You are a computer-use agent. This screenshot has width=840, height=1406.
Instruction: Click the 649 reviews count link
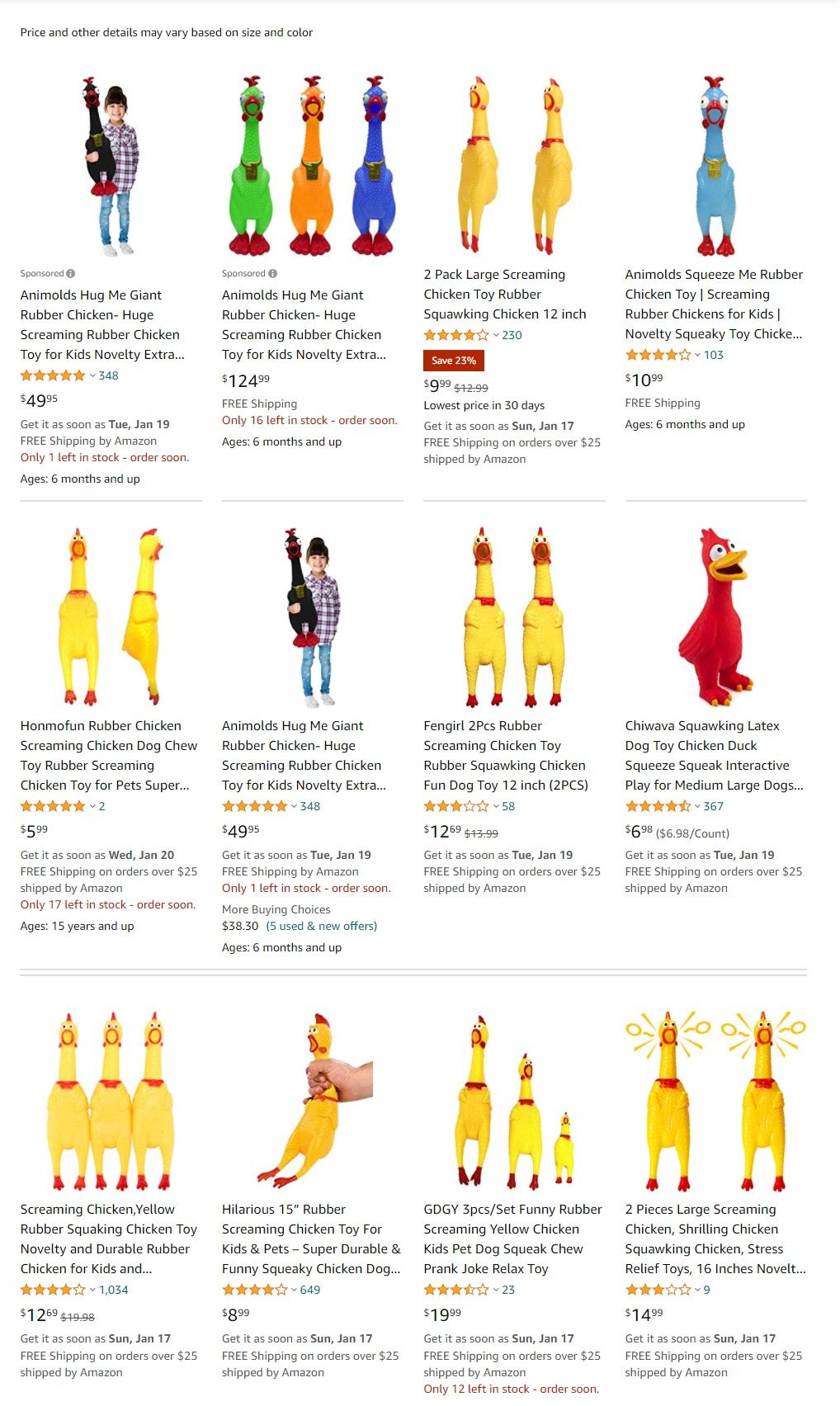[x=310, y=1290]
